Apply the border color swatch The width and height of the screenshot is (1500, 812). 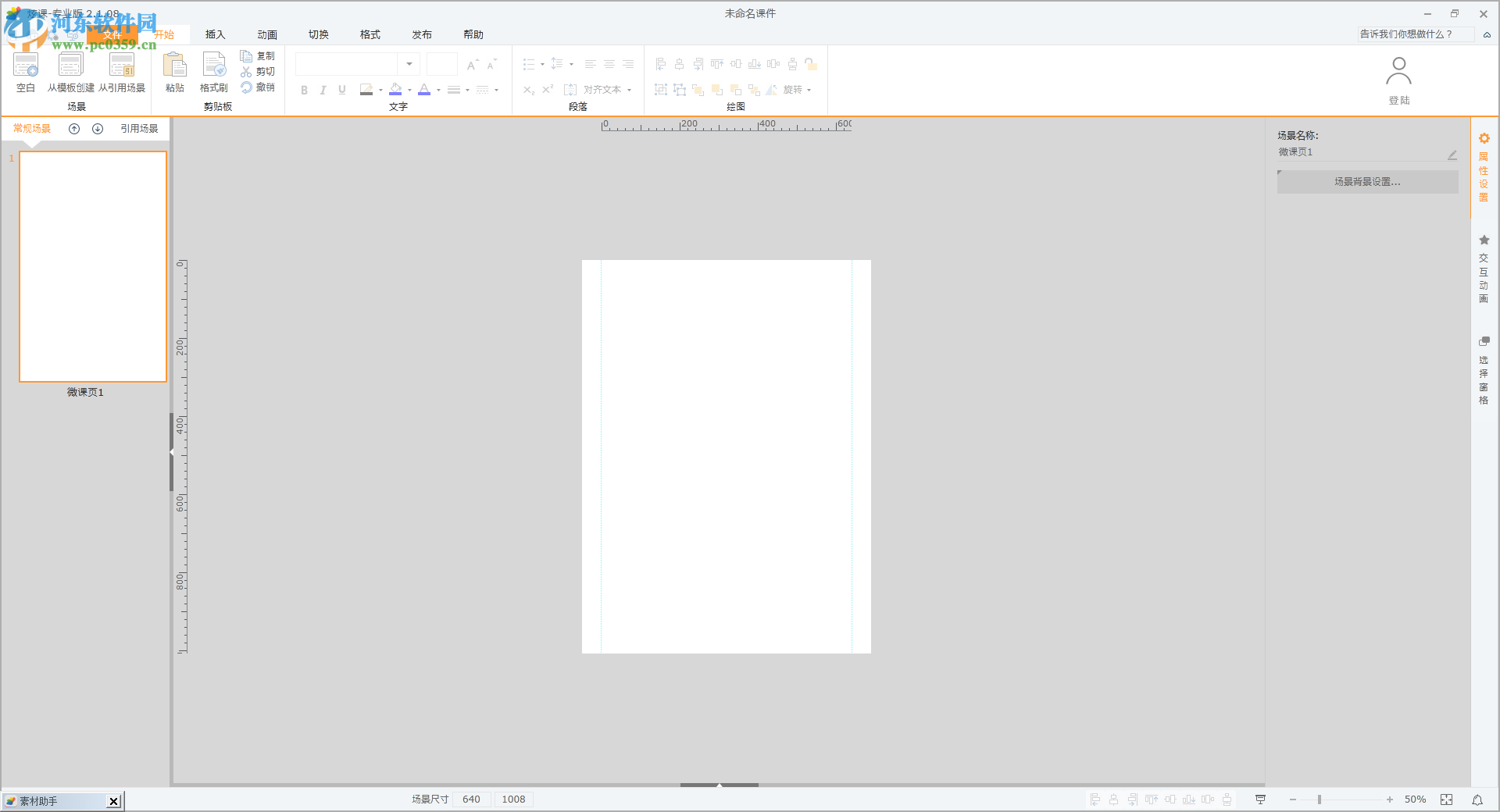coord(366,90)
